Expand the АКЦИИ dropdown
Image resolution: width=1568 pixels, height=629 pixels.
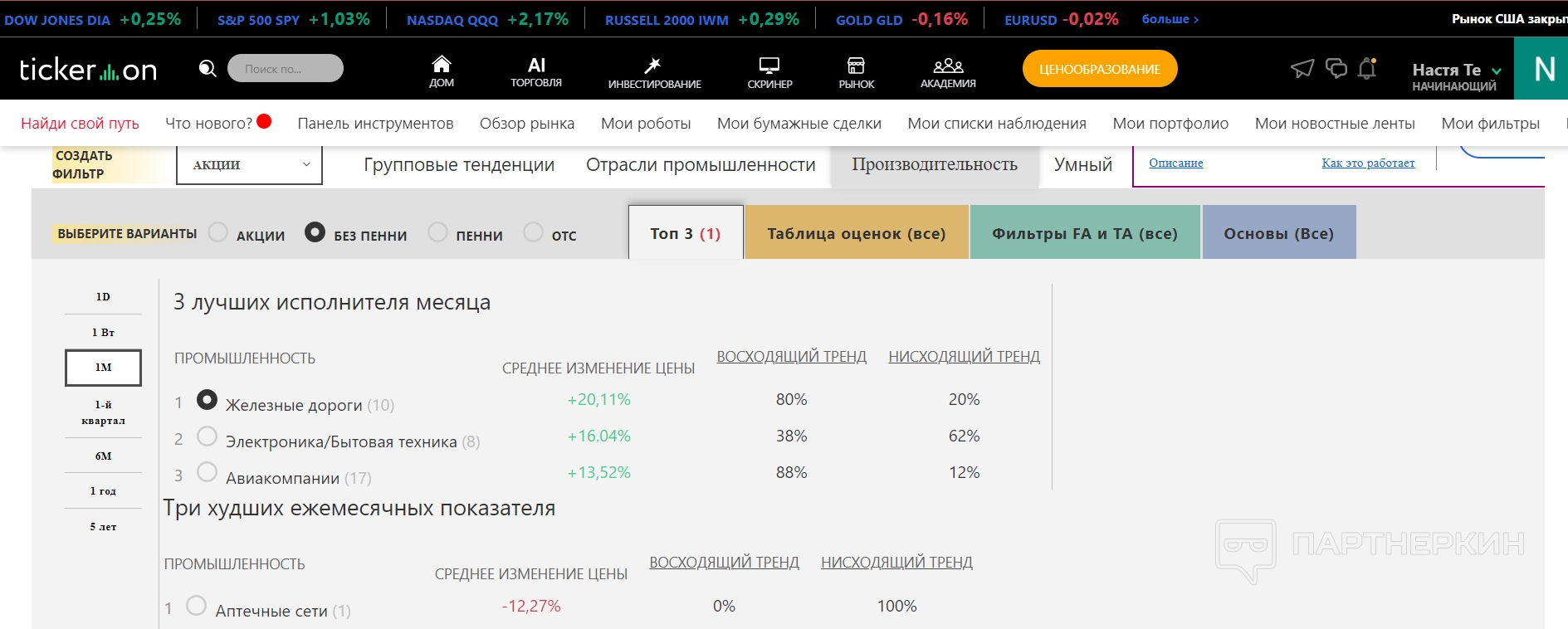pyautogui.click(x=249, y=165)
